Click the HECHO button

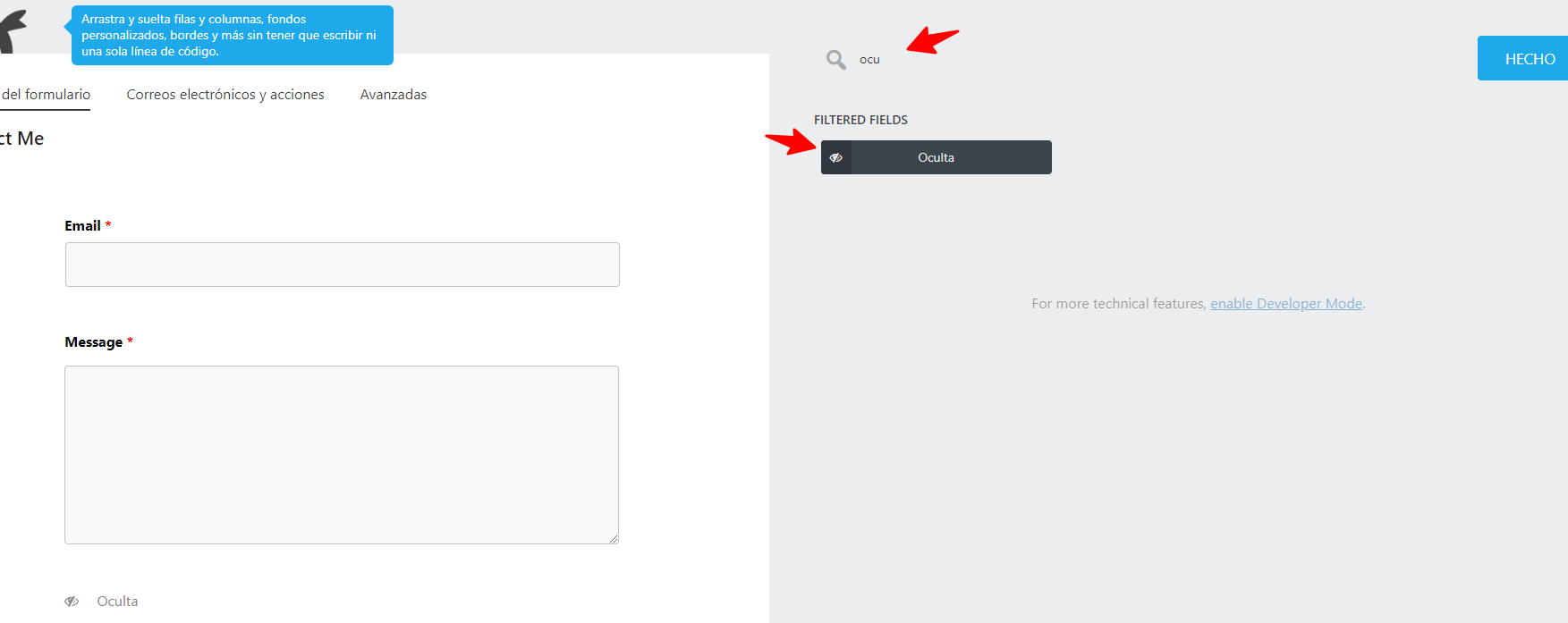tap(1522, 58)
